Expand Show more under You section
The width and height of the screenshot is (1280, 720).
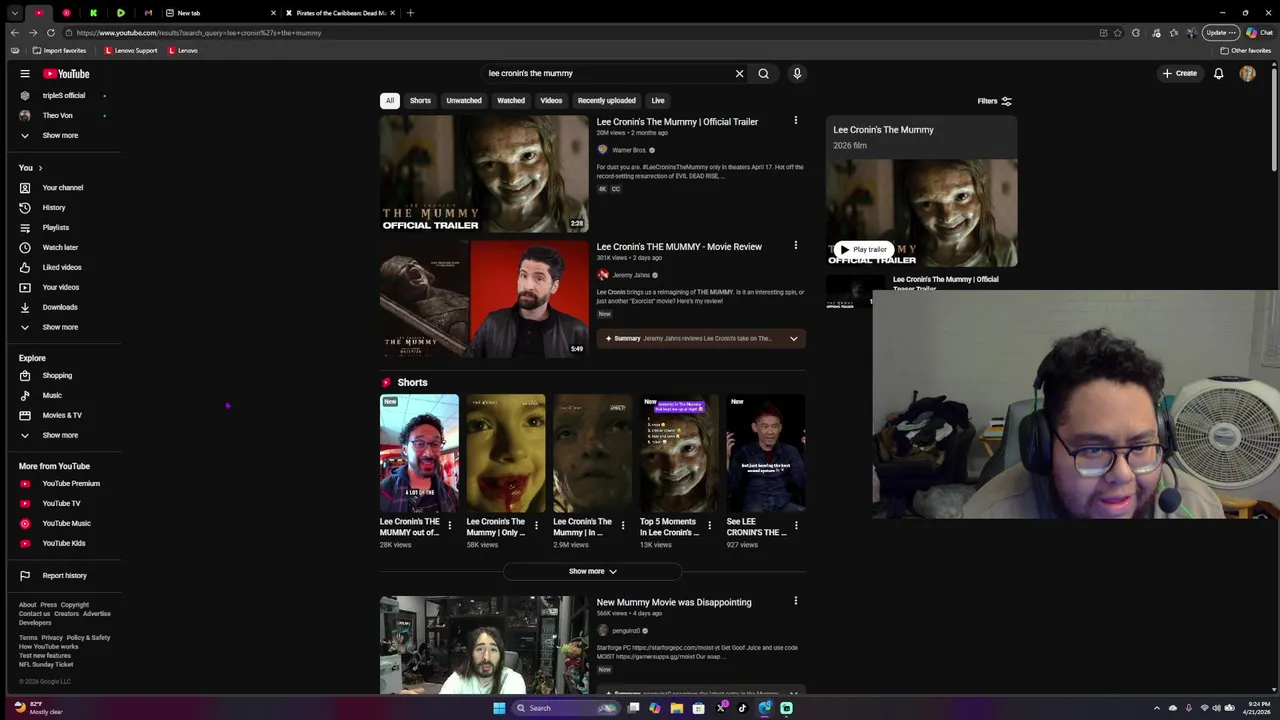(60, 327)
